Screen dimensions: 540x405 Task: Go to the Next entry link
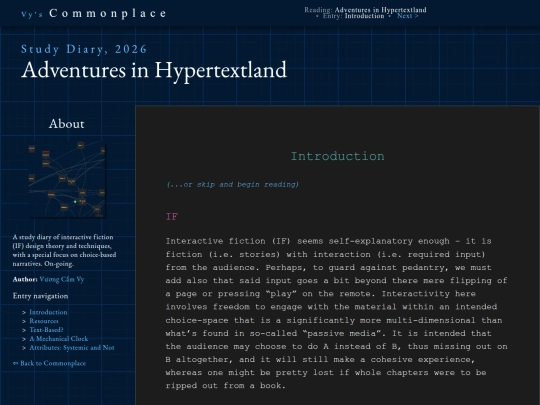pyautogui.click(x=408, y=16)
